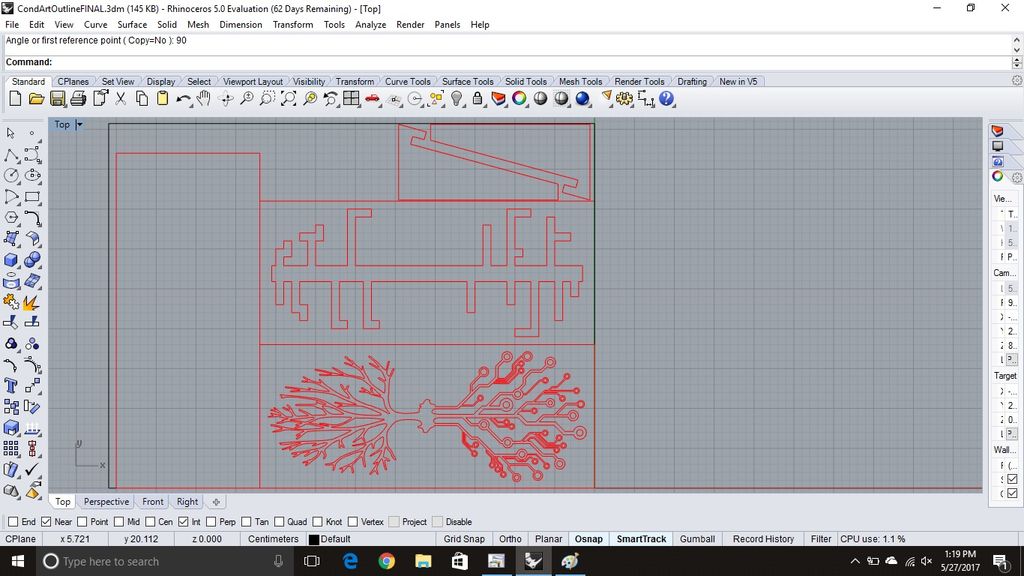The image size is (1024, 576).
Task: Click the Help question mark icon
Action: (x=666, y=99)
